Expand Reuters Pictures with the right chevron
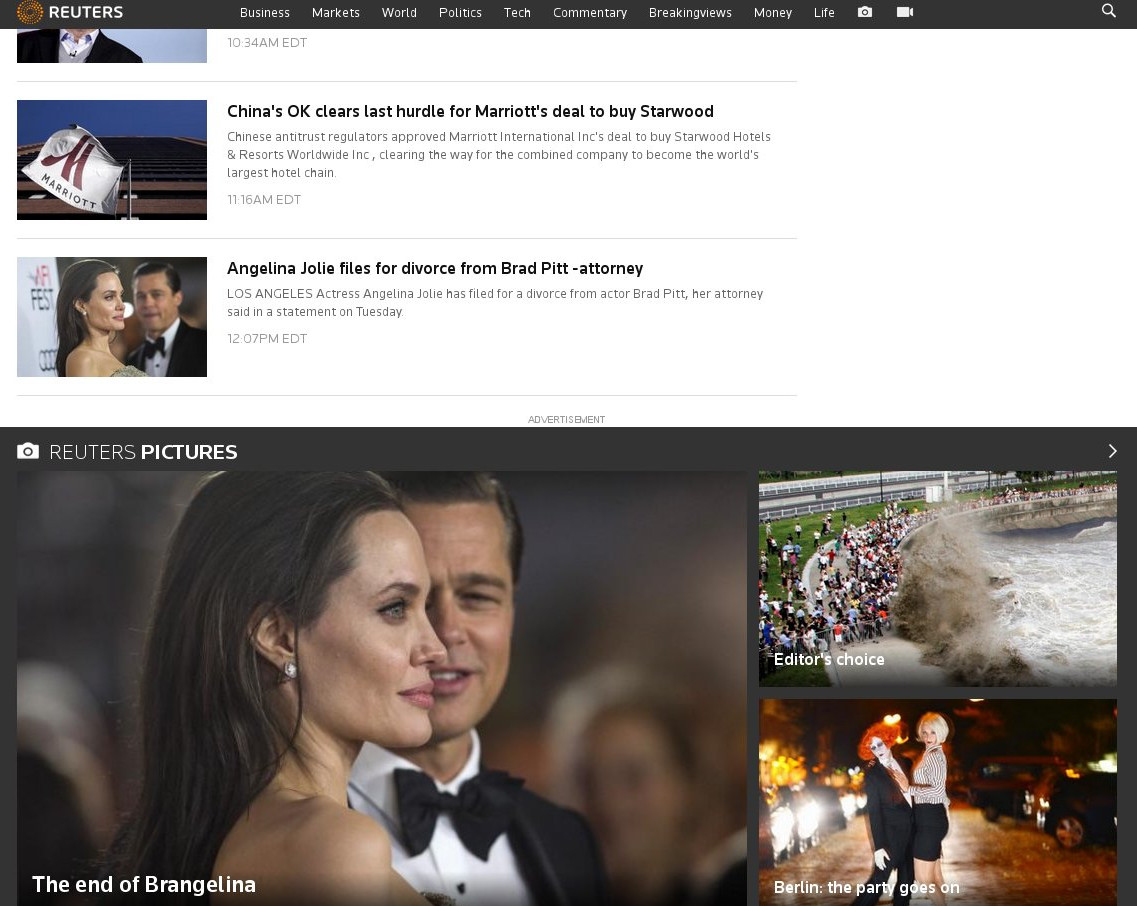The image size is (1137, 906). pos(1112,452)
